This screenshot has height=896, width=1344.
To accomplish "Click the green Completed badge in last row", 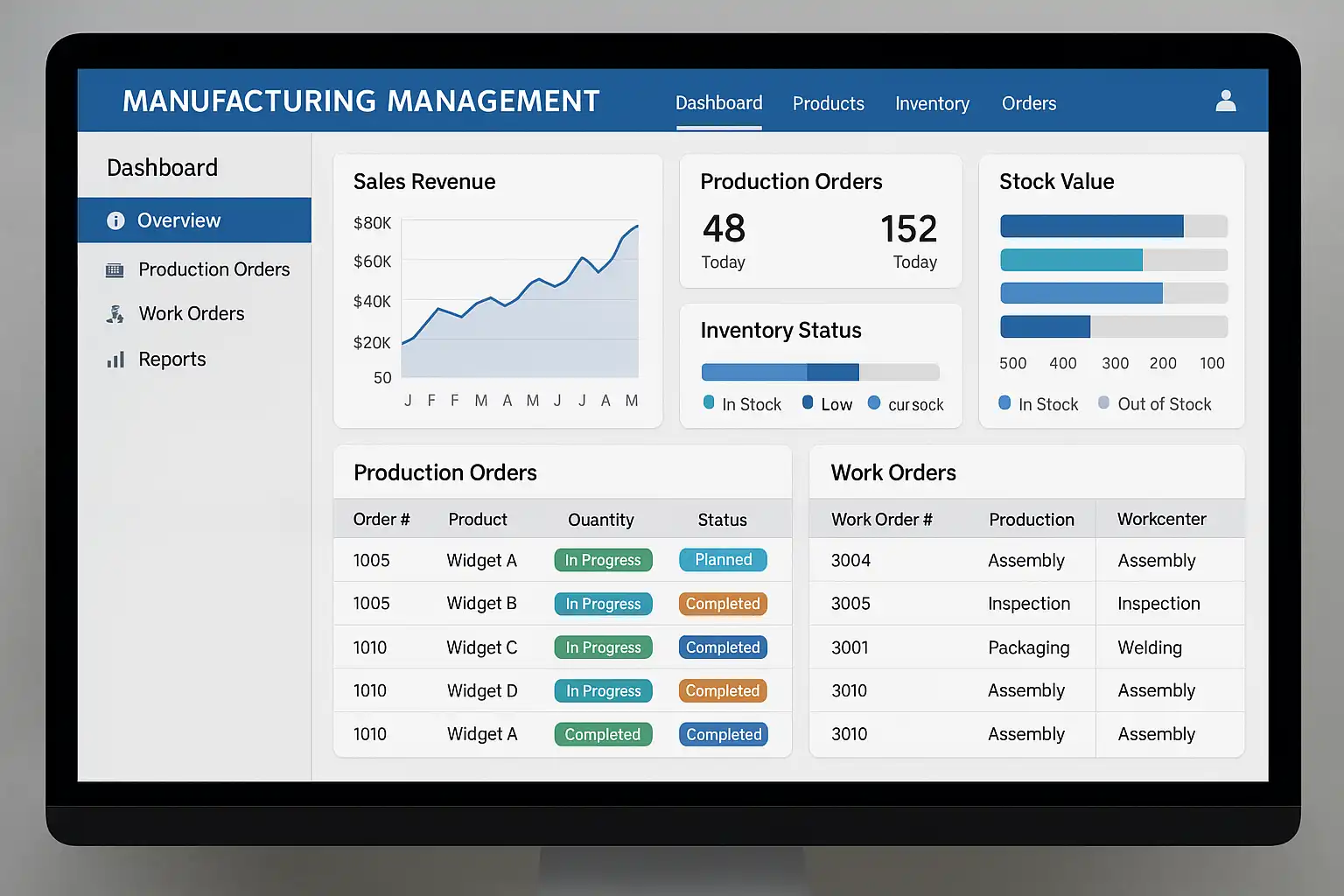I will pyautogui.click(x=603, y=734).
